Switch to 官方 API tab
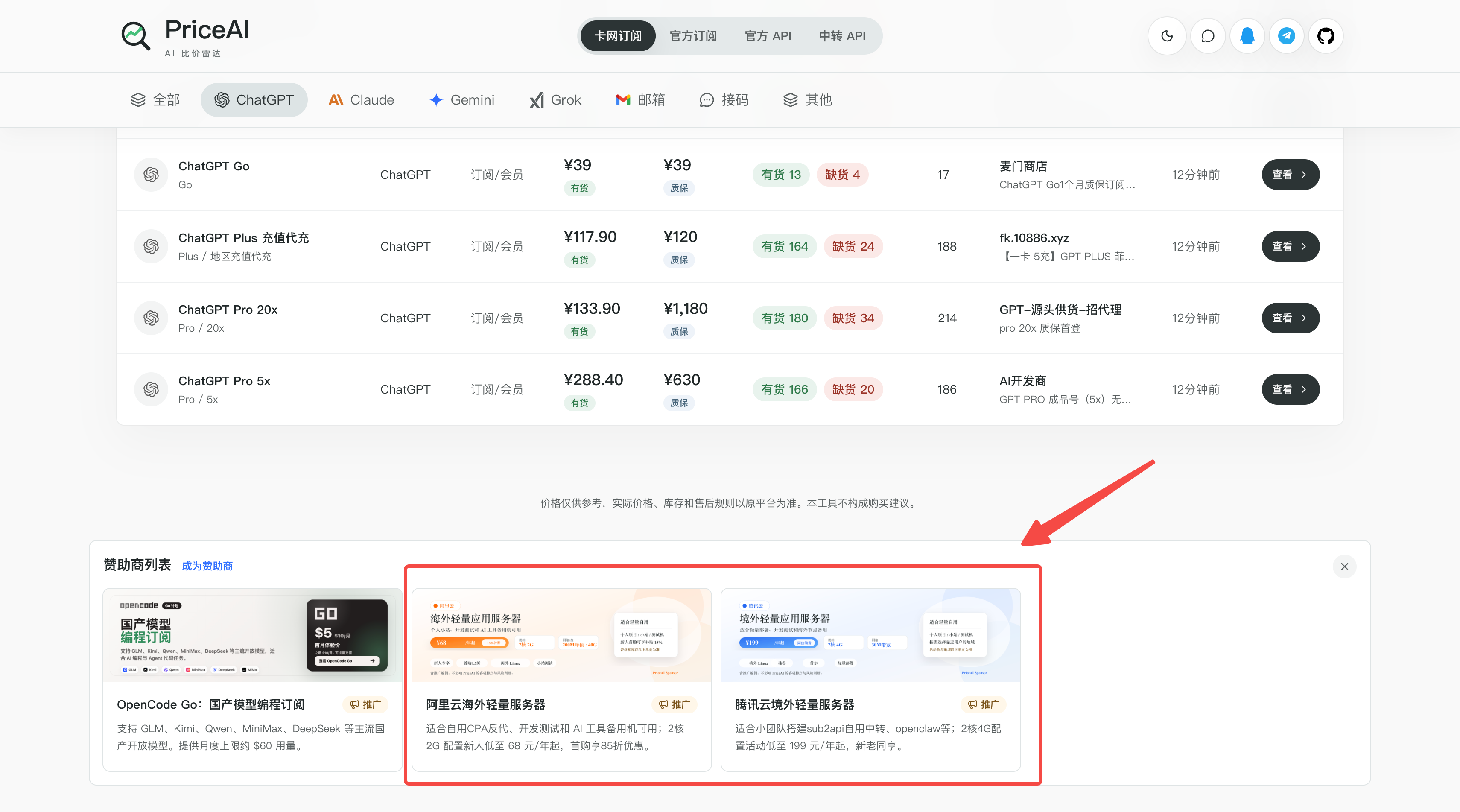The image size is (1460, 812). click(x=768, y=36)
